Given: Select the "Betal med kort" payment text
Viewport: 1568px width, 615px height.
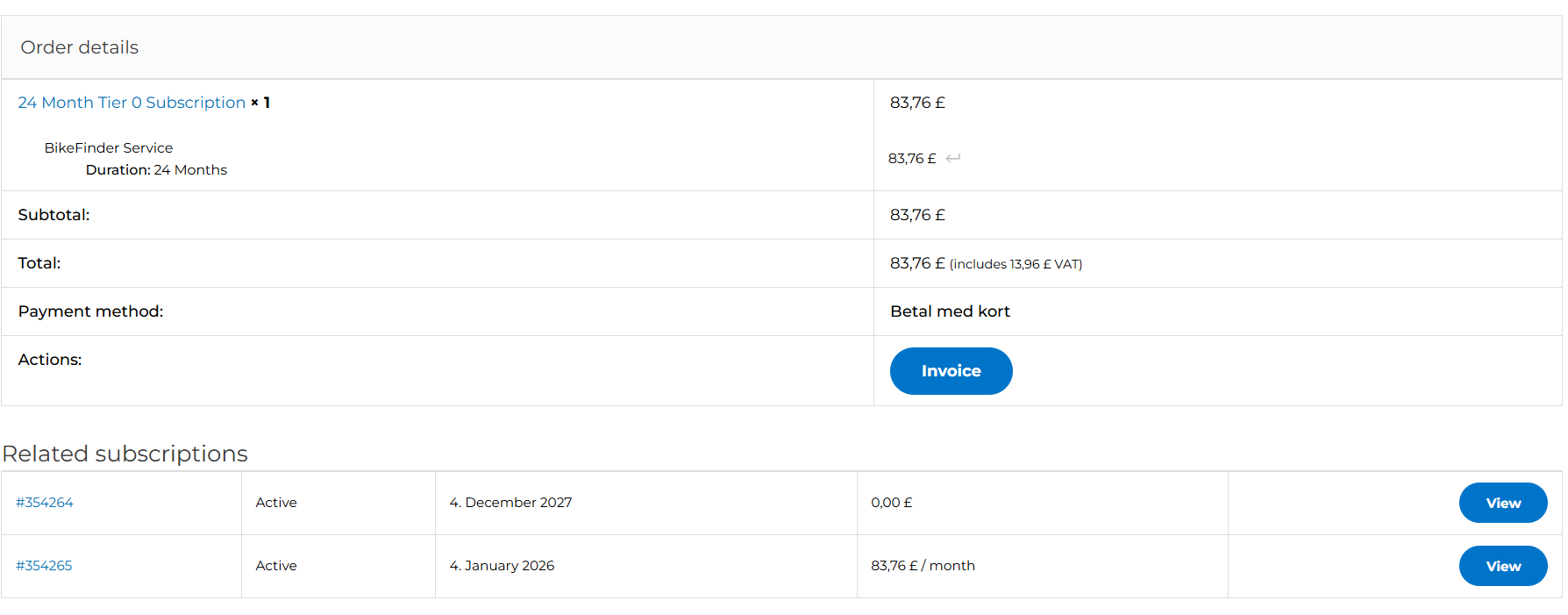Looking at the screenshot, I should click(950, 311).
